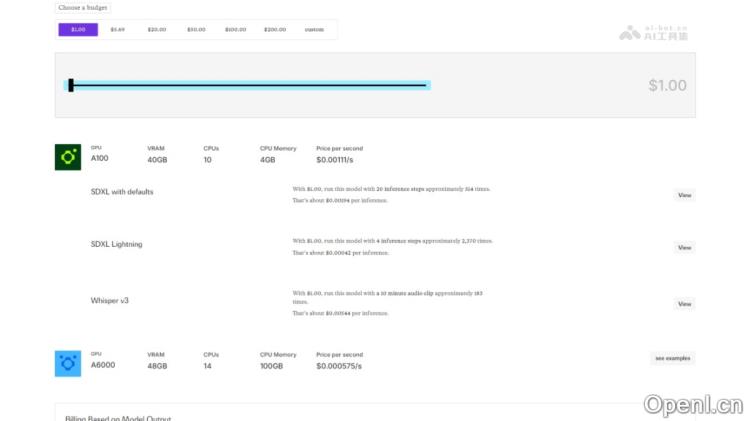Set budget to $200.00

click(x=274, y=30)
